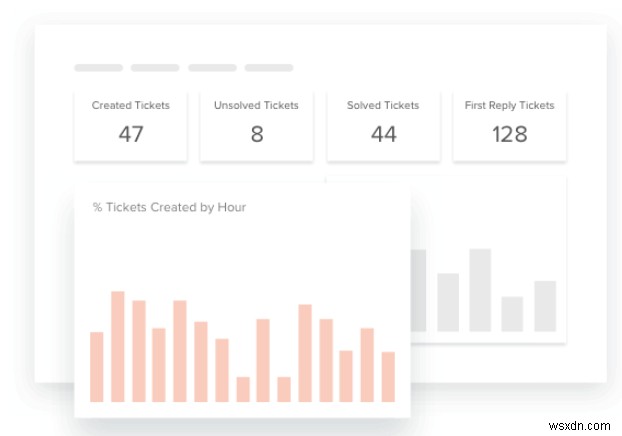Click the rightmost gray bar
This screenshot has height=436, width=622.
tap(545, 306)
